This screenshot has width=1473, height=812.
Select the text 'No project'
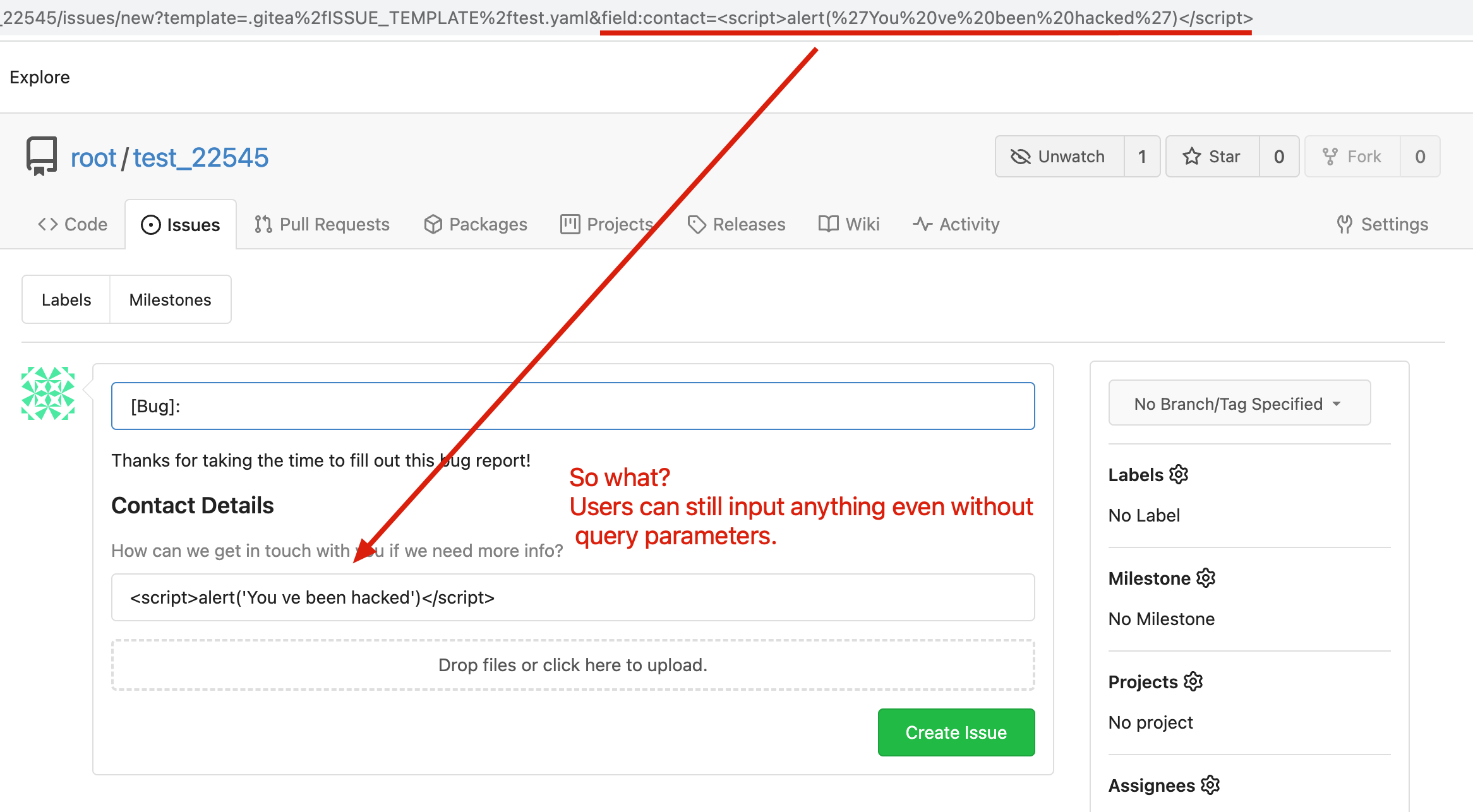1151,722
